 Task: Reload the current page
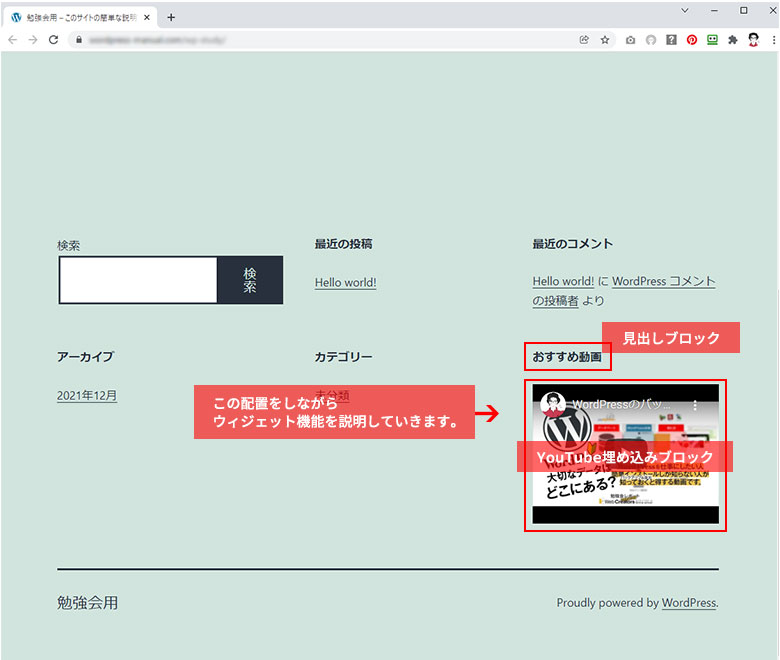(54, 40)
